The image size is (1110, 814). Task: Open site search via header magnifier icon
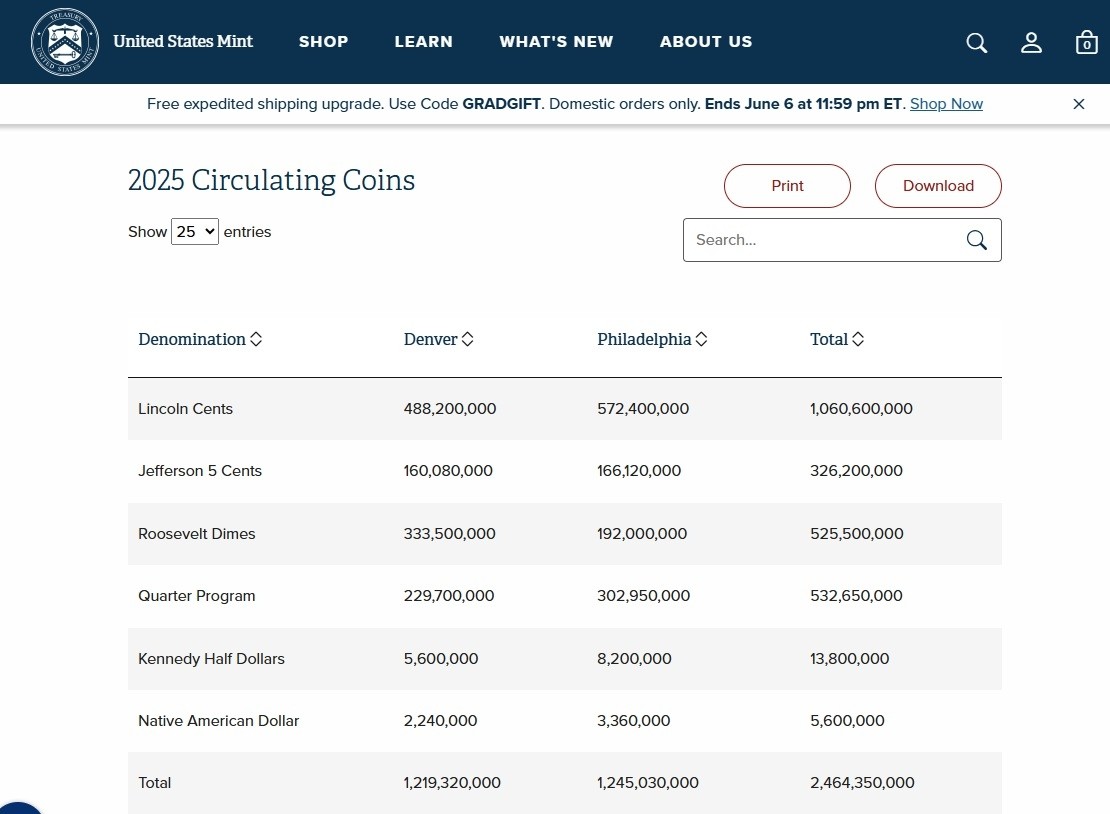tap(976, 42)
